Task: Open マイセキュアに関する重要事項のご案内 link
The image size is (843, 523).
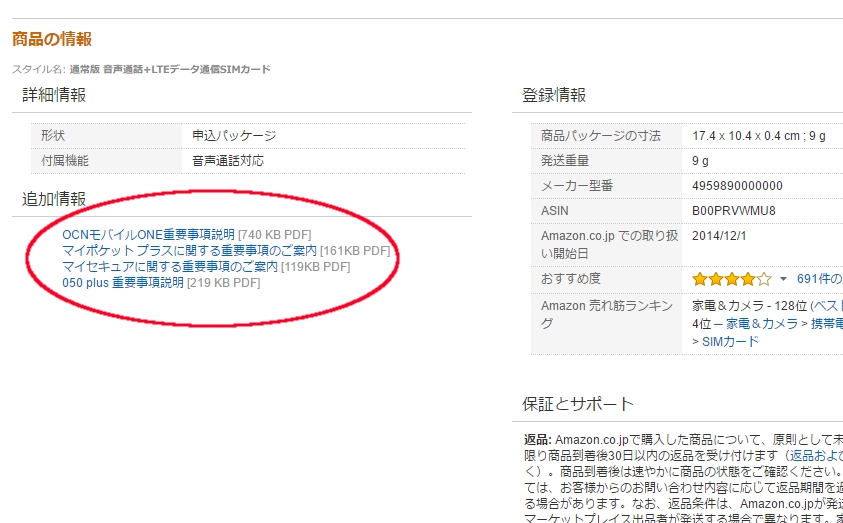Action: click(x=170, y=267)
